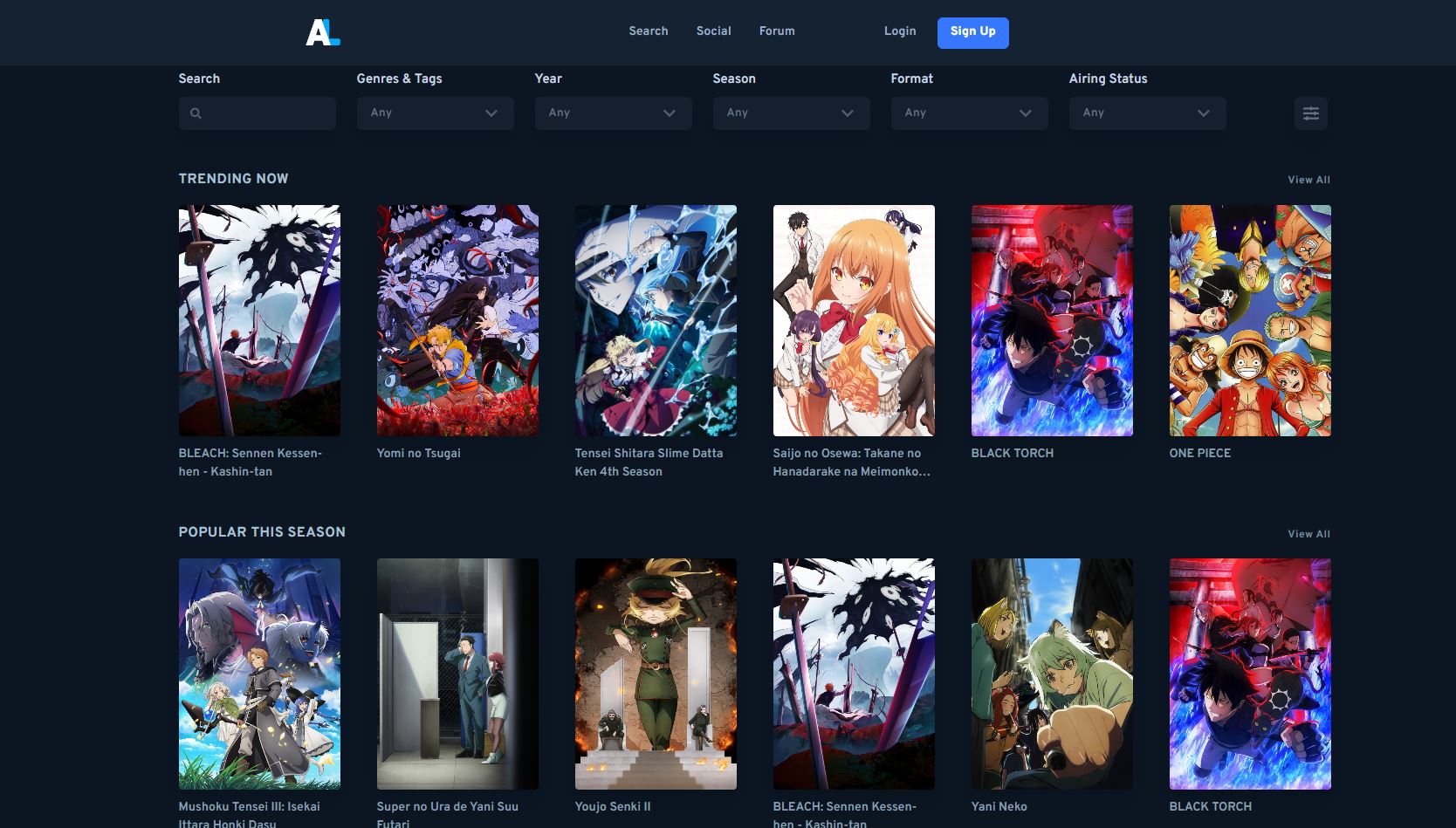Image resolution: width=1456 pixels, height=828 pixels.
Task: Click trending title text "BLACK TORCH"
Action: pyautogui.click(x=1013, y=453)
